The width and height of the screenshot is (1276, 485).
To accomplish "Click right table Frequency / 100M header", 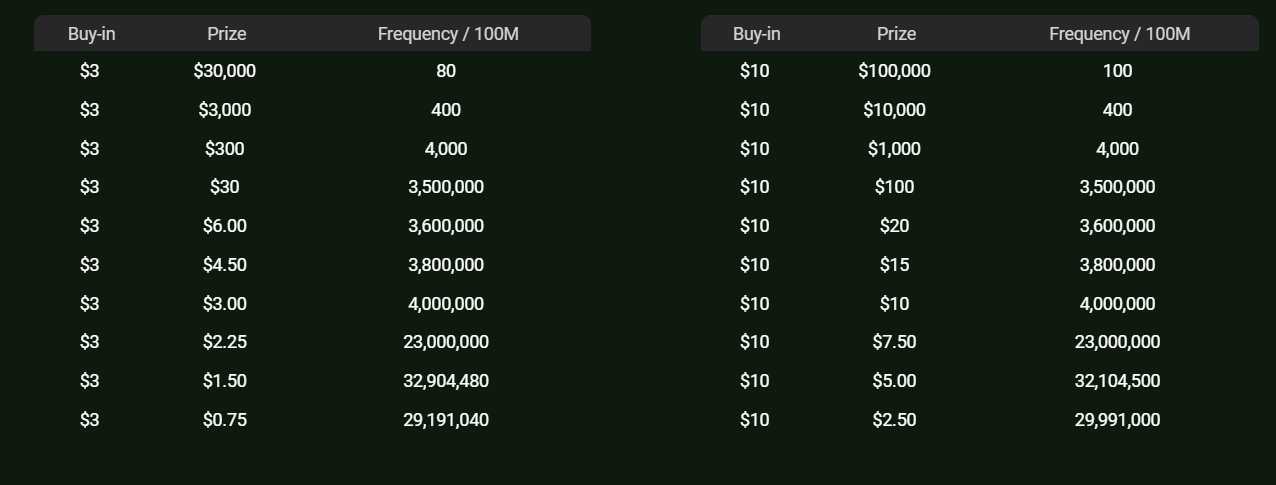I will click(1119, 34).
